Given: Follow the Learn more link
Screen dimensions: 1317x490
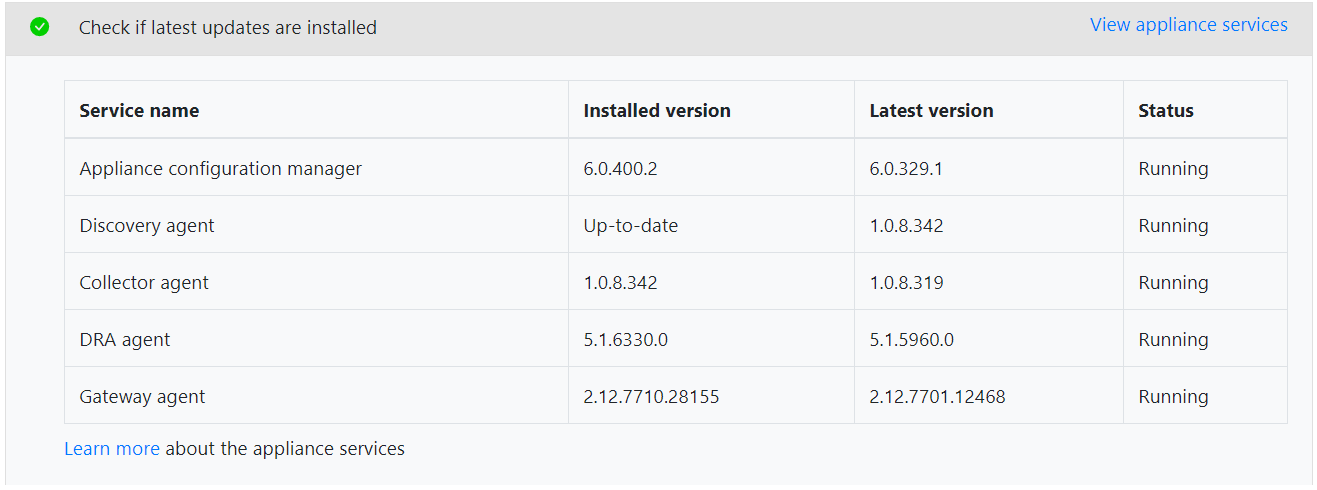Looking at the screenshot, I should click(x=111, y=449).
